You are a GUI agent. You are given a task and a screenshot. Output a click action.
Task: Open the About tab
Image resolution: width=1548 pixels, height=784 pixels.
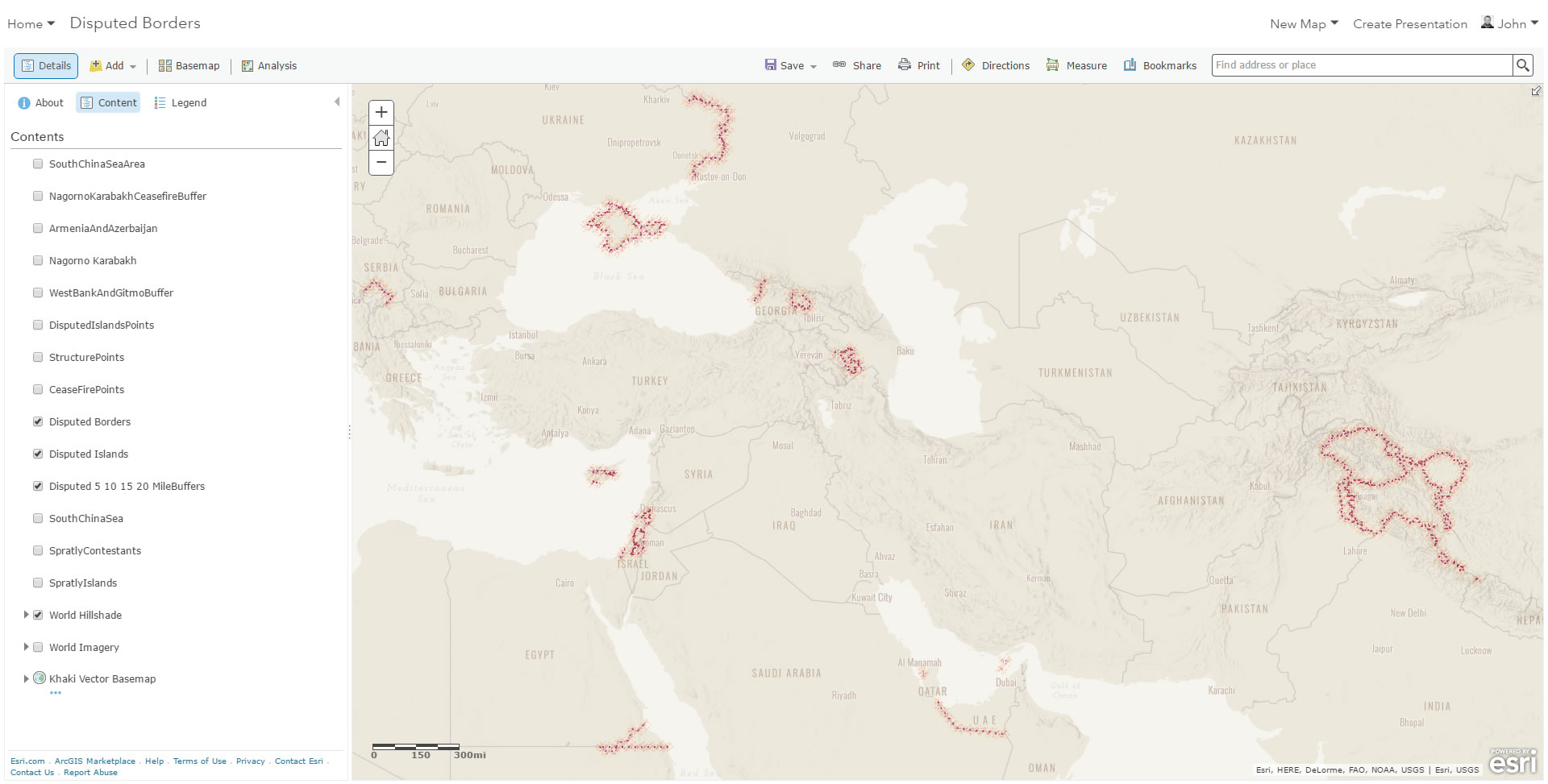pyautogui.click(x=40, y=102)
